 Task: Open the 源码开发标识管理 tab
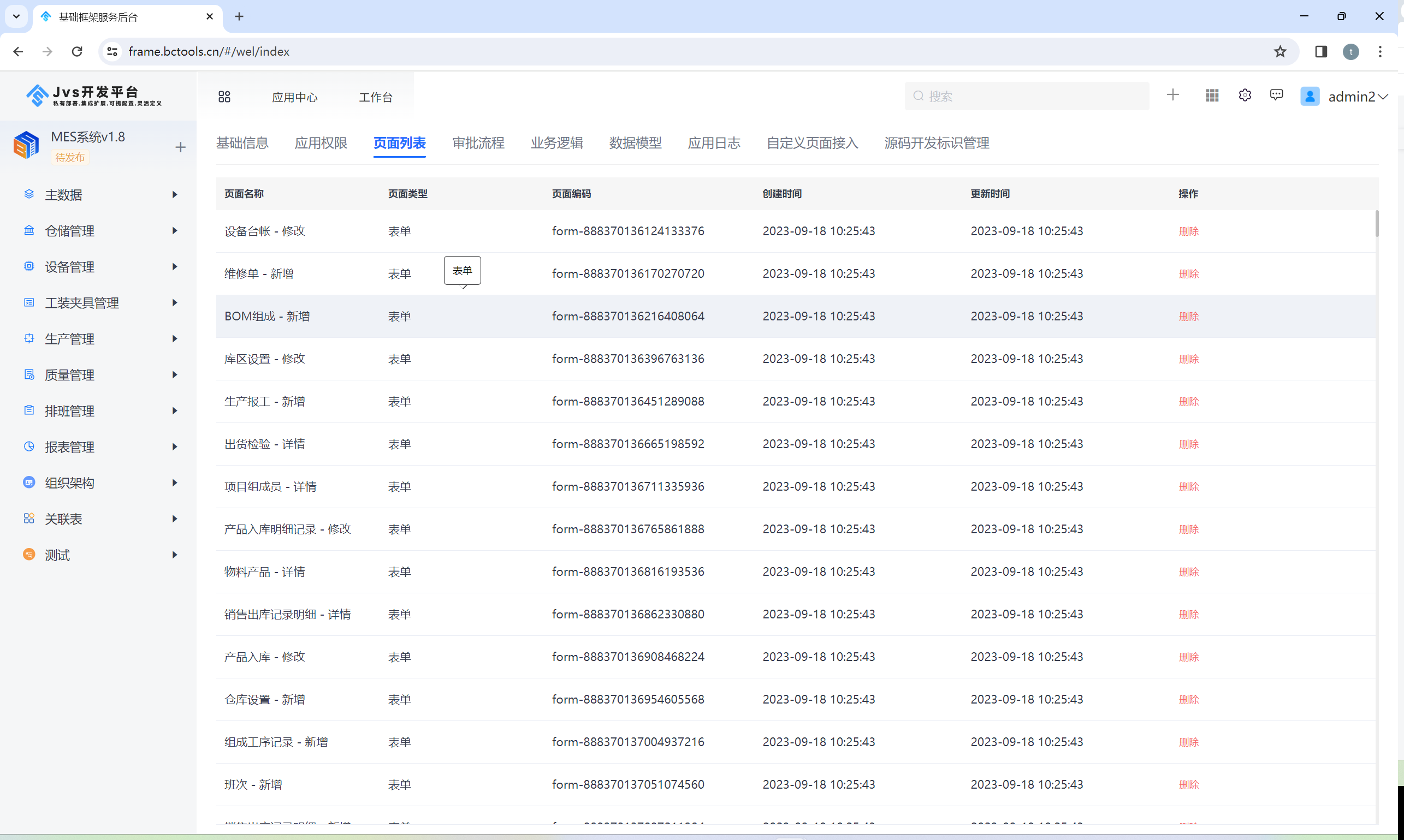tap(937, 143)
